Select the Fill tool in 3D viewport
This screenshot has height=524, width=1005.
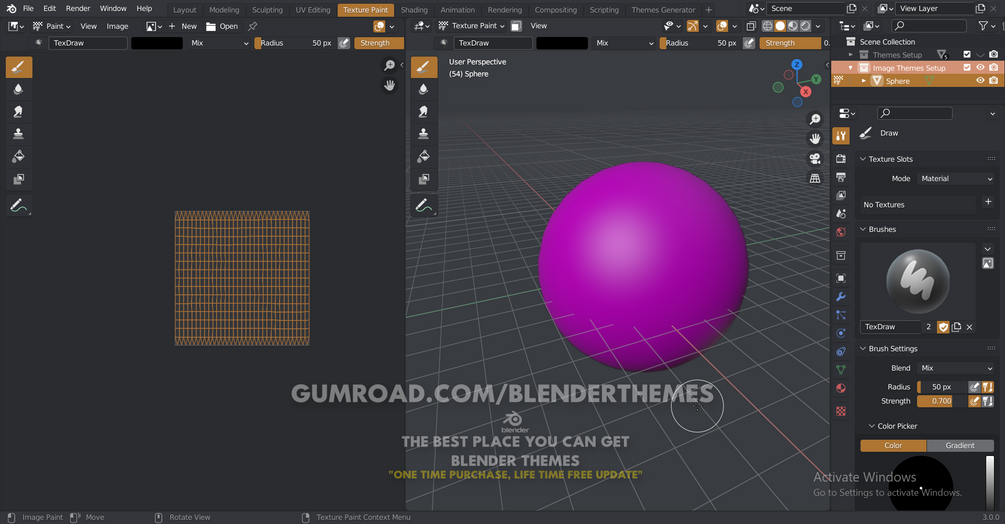point(424,156)
